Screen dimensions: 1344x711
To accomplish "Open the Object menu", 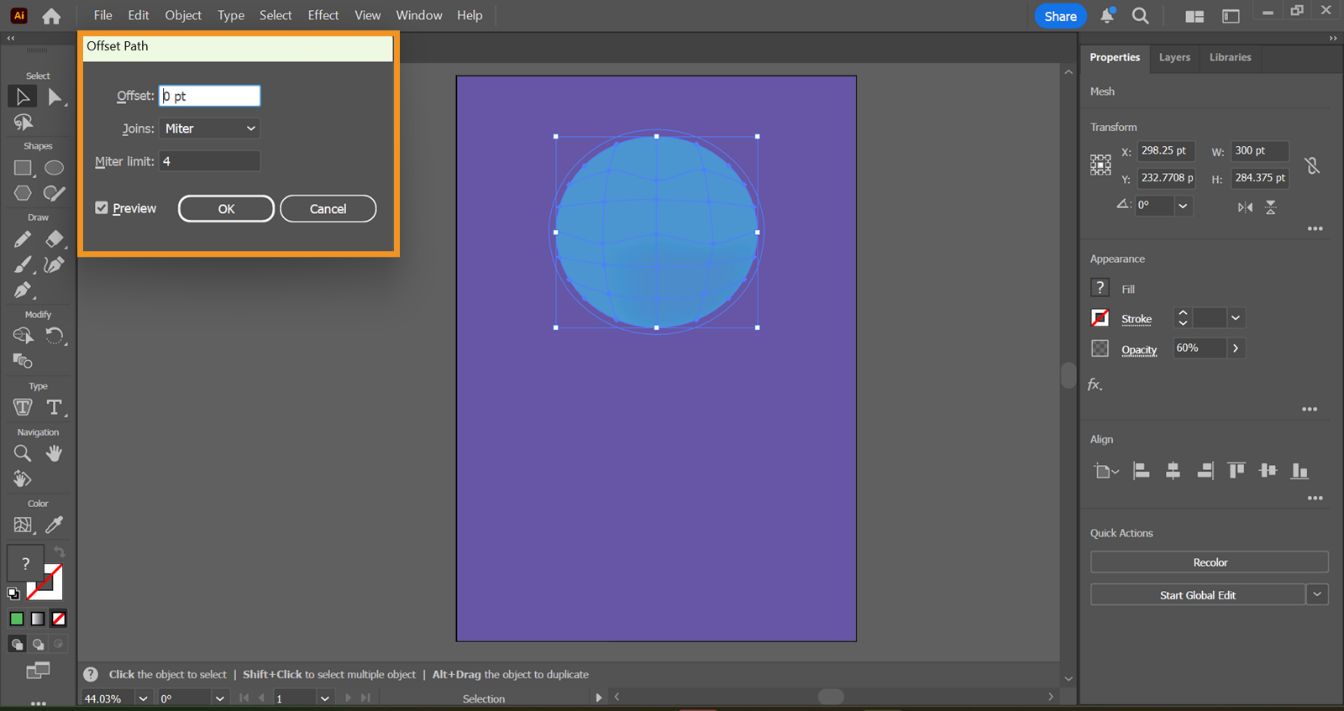I will [183, 15].
